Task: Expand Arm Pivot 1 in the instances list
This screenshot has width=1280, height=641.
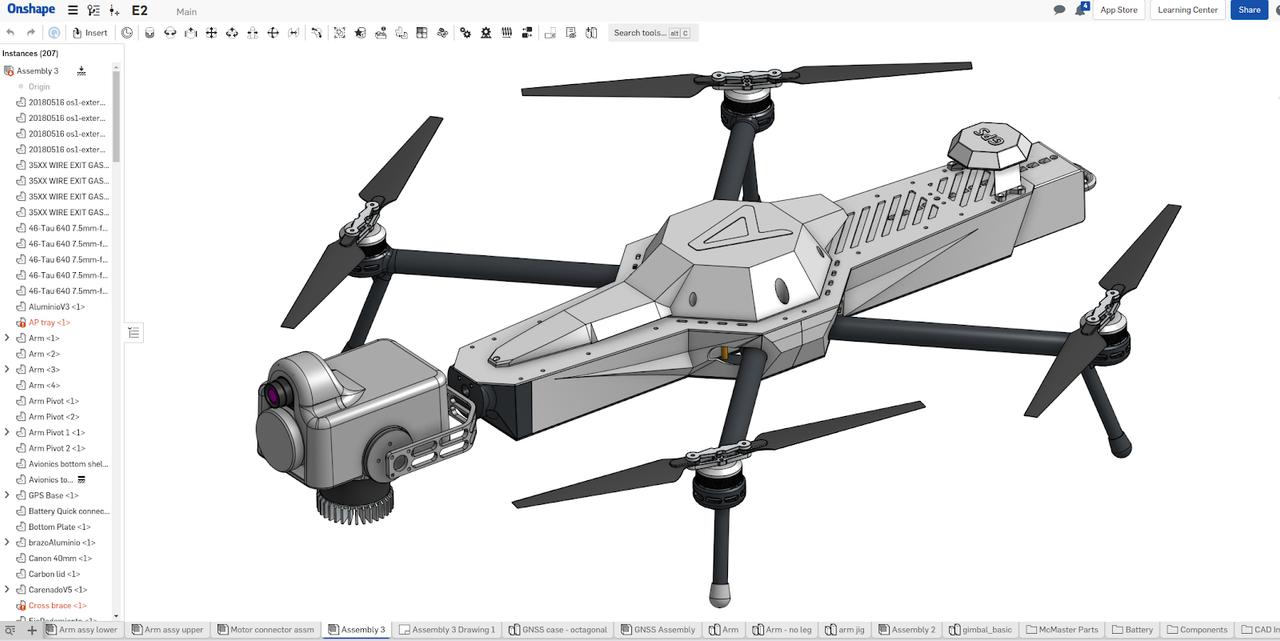Action: [7, 432]
